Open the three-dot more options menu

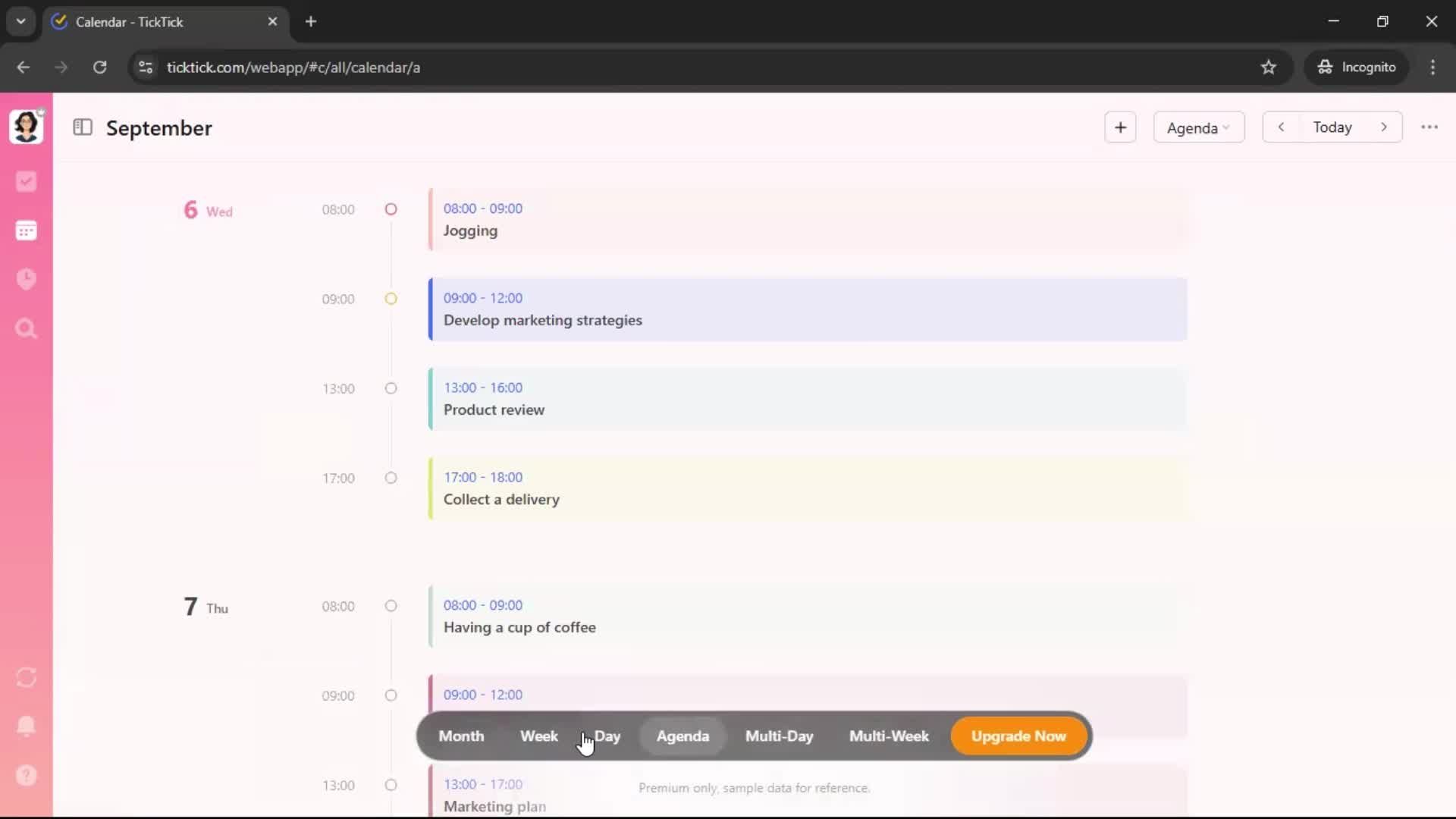tap(1429, 127)
